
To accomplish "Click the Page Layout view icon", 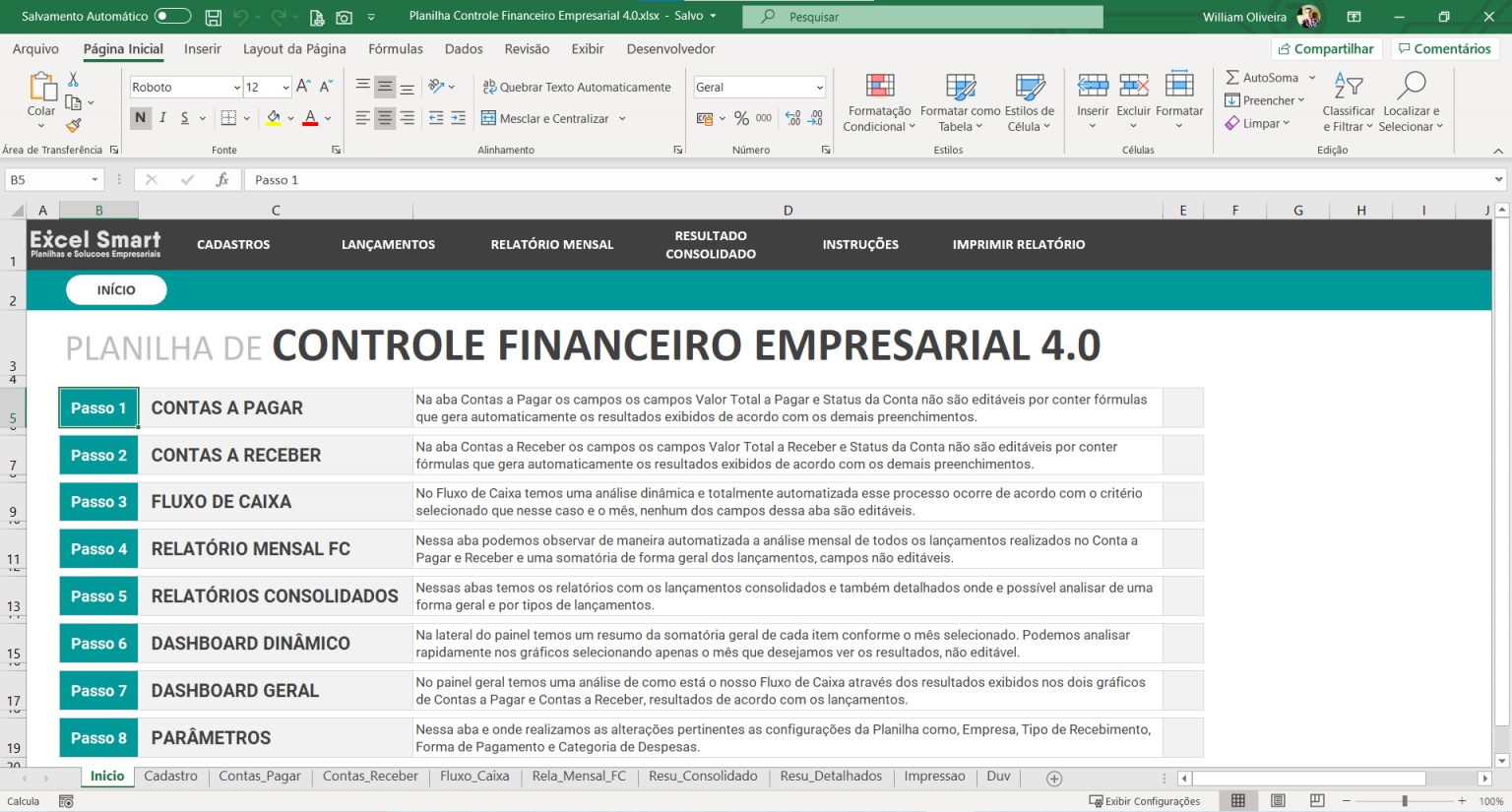I will (1278, 801).
